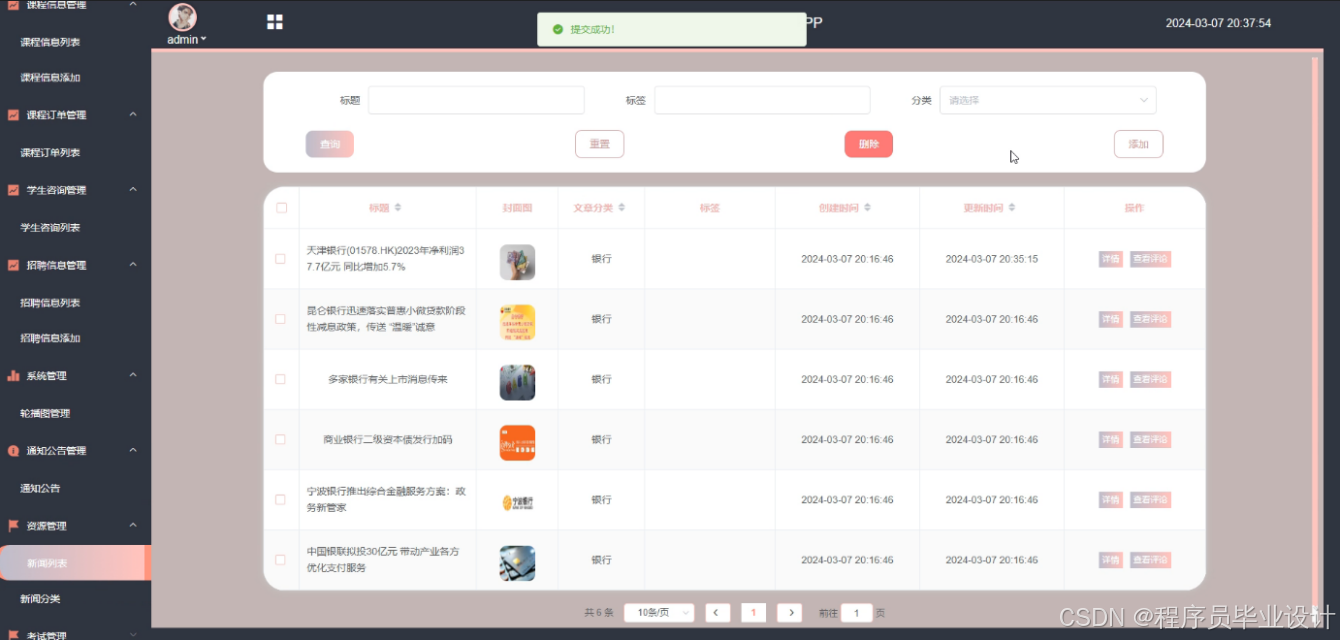Viewport: 1340px width, 640px height.
Task: Toggle the select-all checkbox in table header
Action: [x=281, y=207]
